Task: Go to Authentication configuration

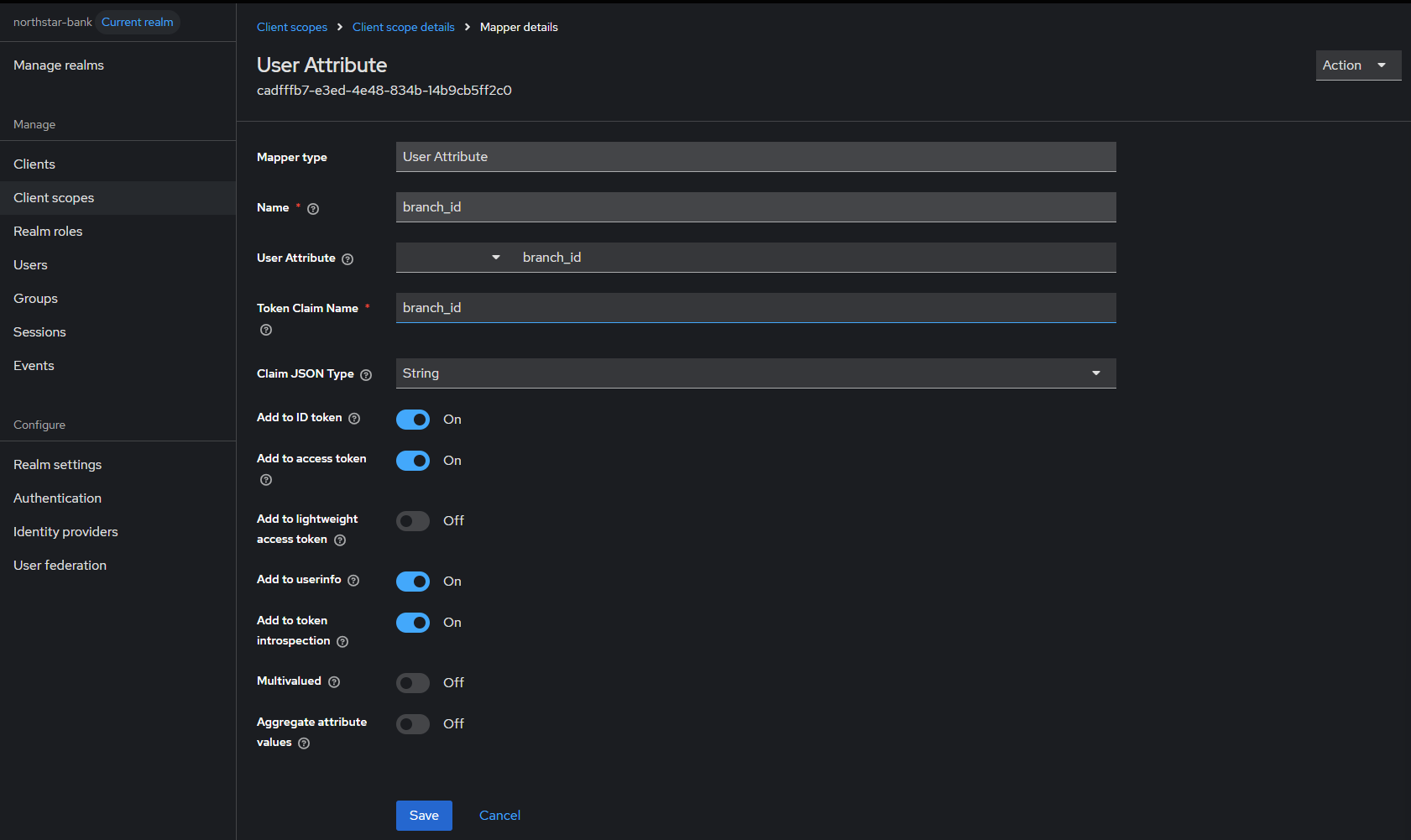Action: click(x=118, y=498)
